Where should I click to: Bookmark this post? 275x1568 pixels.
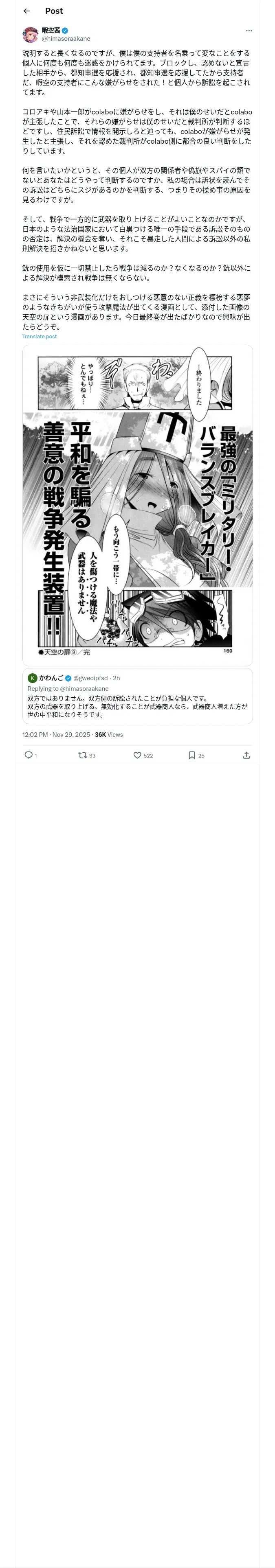click(x=191, y=755)
